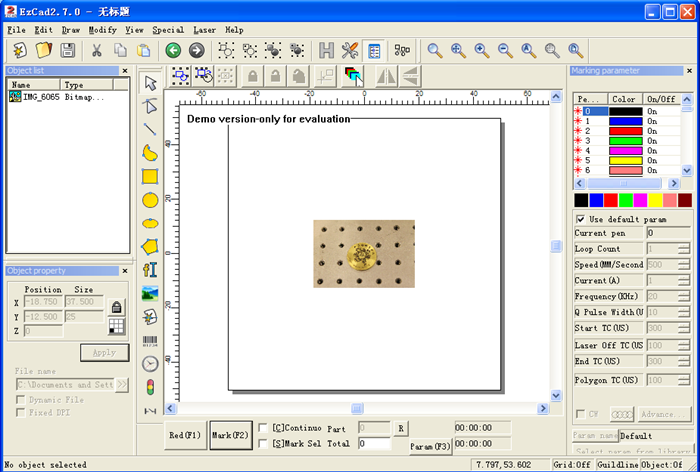Viewport: 700px width, 472px height.
Task: Pick the polygon drawing tool
Action: click(150, 246)
